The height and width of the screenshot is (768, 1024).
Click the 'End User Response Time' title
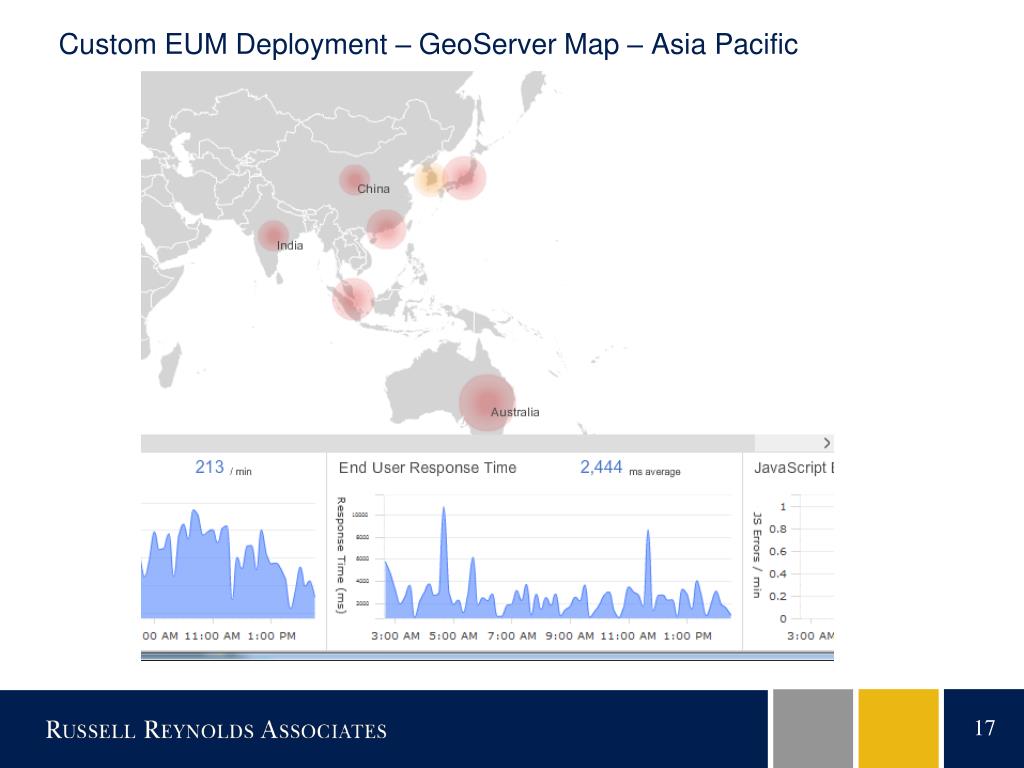coord(427,468)
